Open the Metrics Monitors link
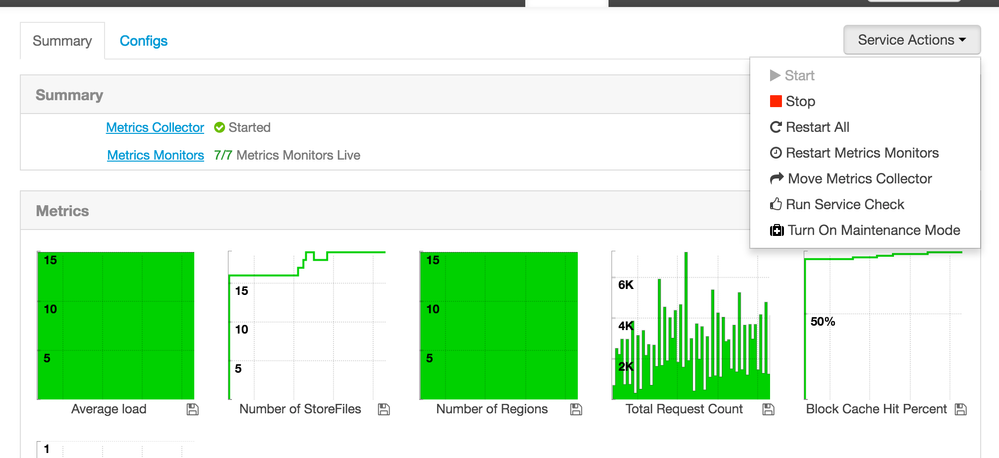This screenshot has width=999, height=458. pos(155,155)
